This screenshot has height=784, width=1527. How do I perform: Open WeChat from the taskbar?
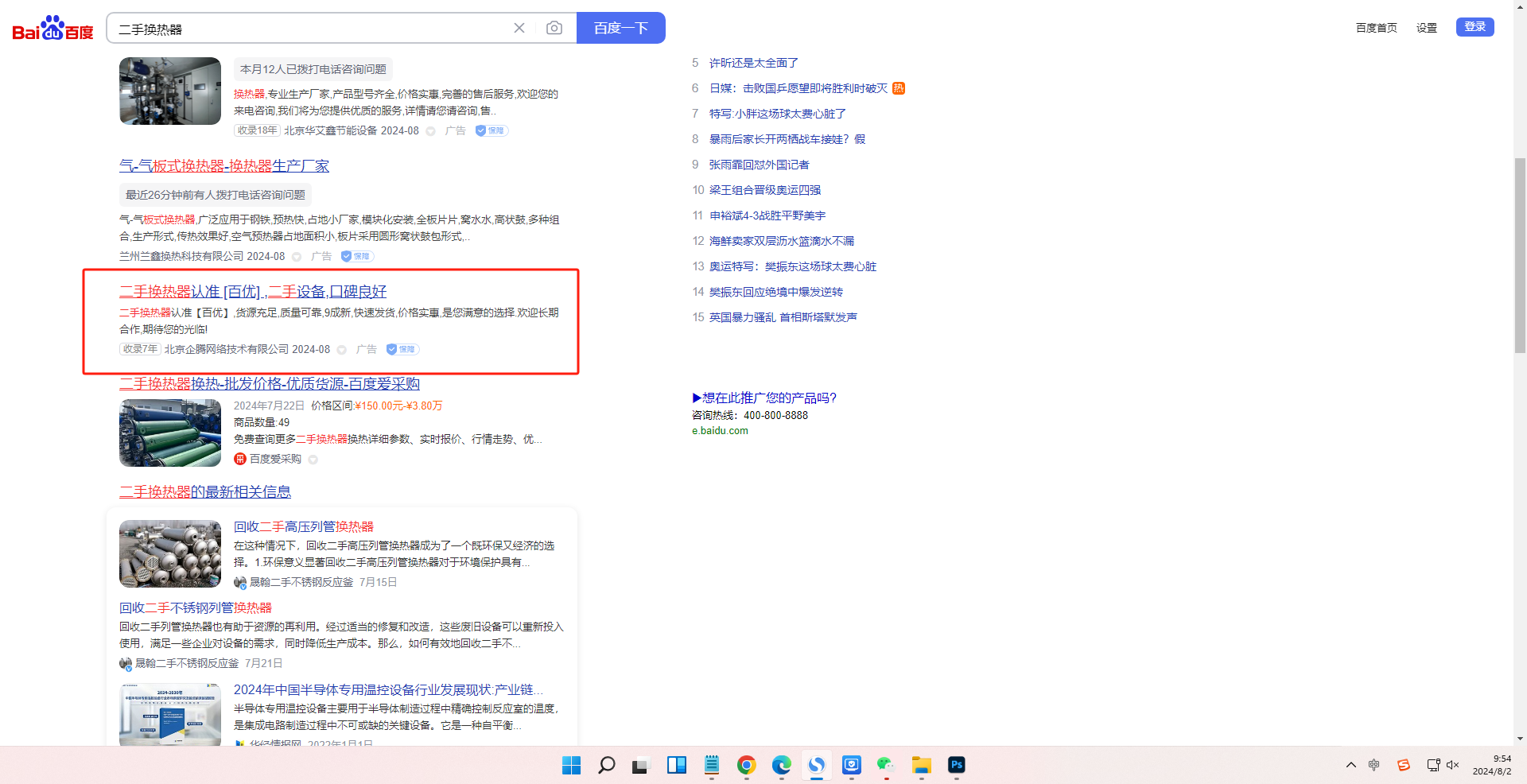click(886, 765)
